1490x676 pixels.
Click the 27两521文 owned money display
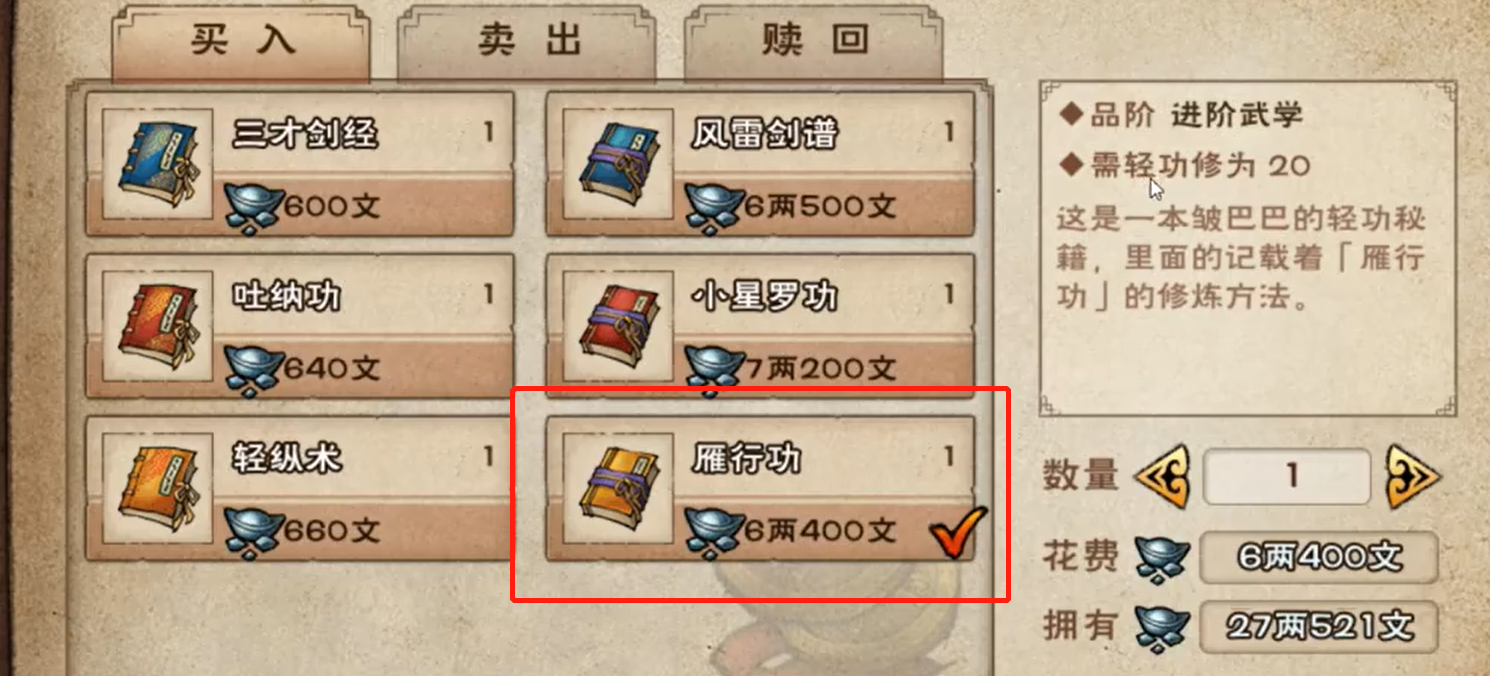point(1319,626)
